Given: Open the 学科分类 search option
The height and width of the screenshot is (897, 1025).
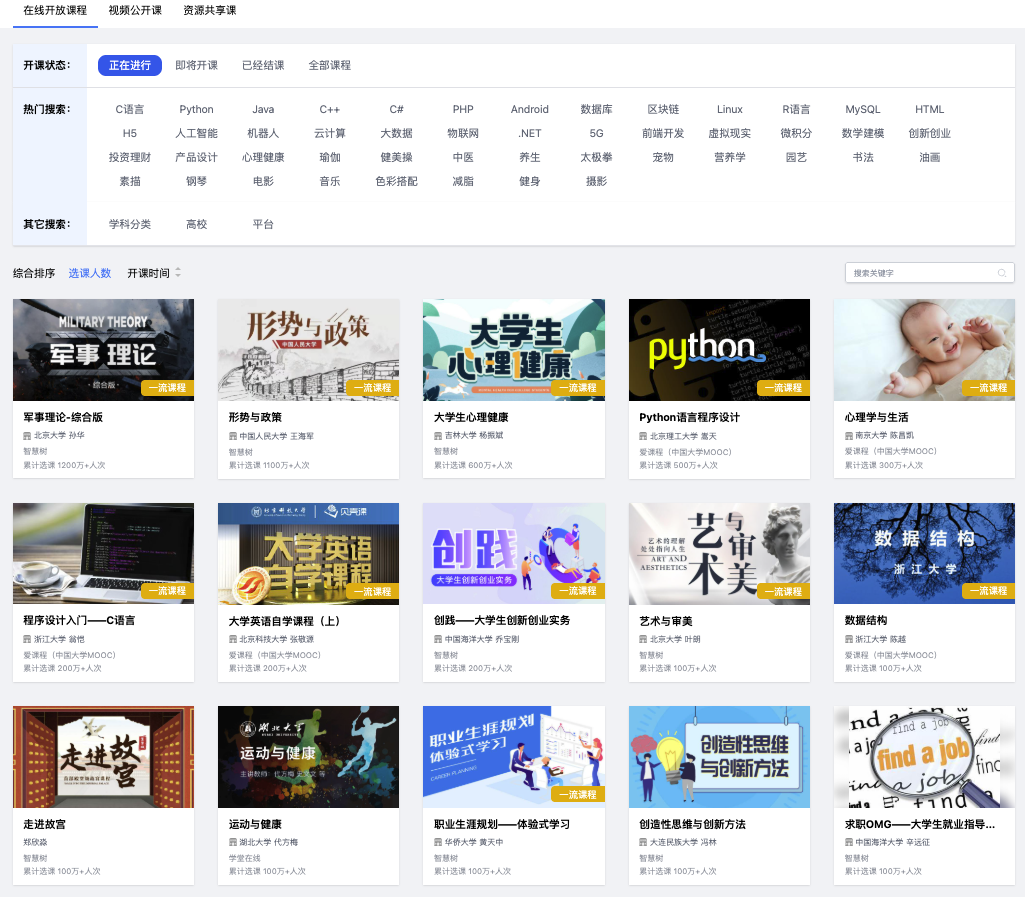Looking at the screenshot, I should click(x=130, y=224).
